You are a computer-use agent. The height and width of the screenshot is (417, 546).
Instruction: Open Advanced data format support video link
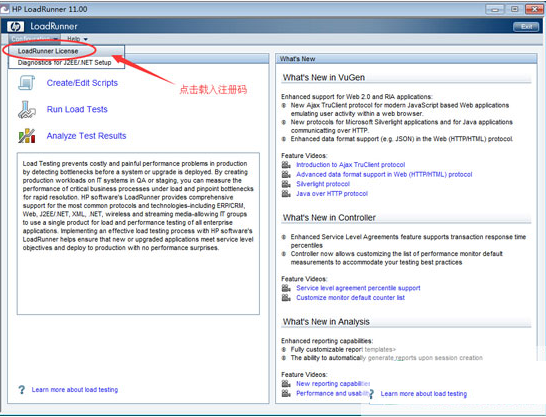click(384, 174)
